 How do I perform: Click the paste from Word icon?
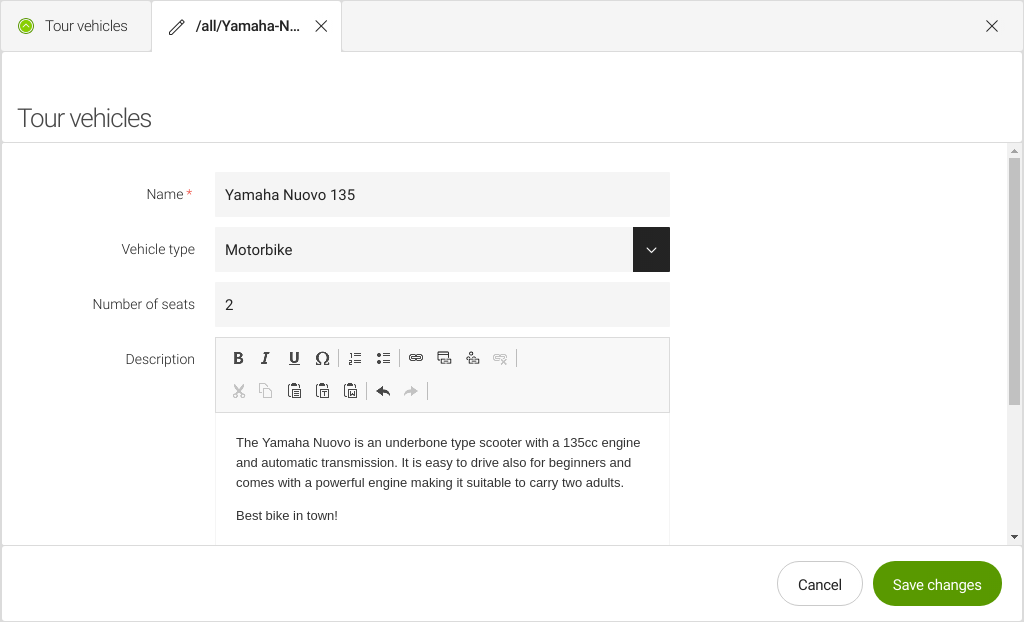pyautogui.click(x=350, y=391)
